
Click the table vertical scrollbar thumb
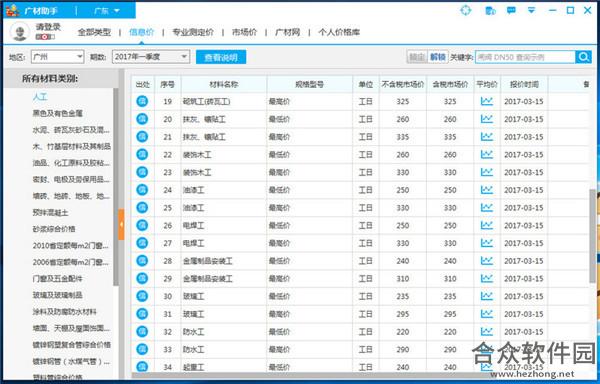(x=593, y=236)
